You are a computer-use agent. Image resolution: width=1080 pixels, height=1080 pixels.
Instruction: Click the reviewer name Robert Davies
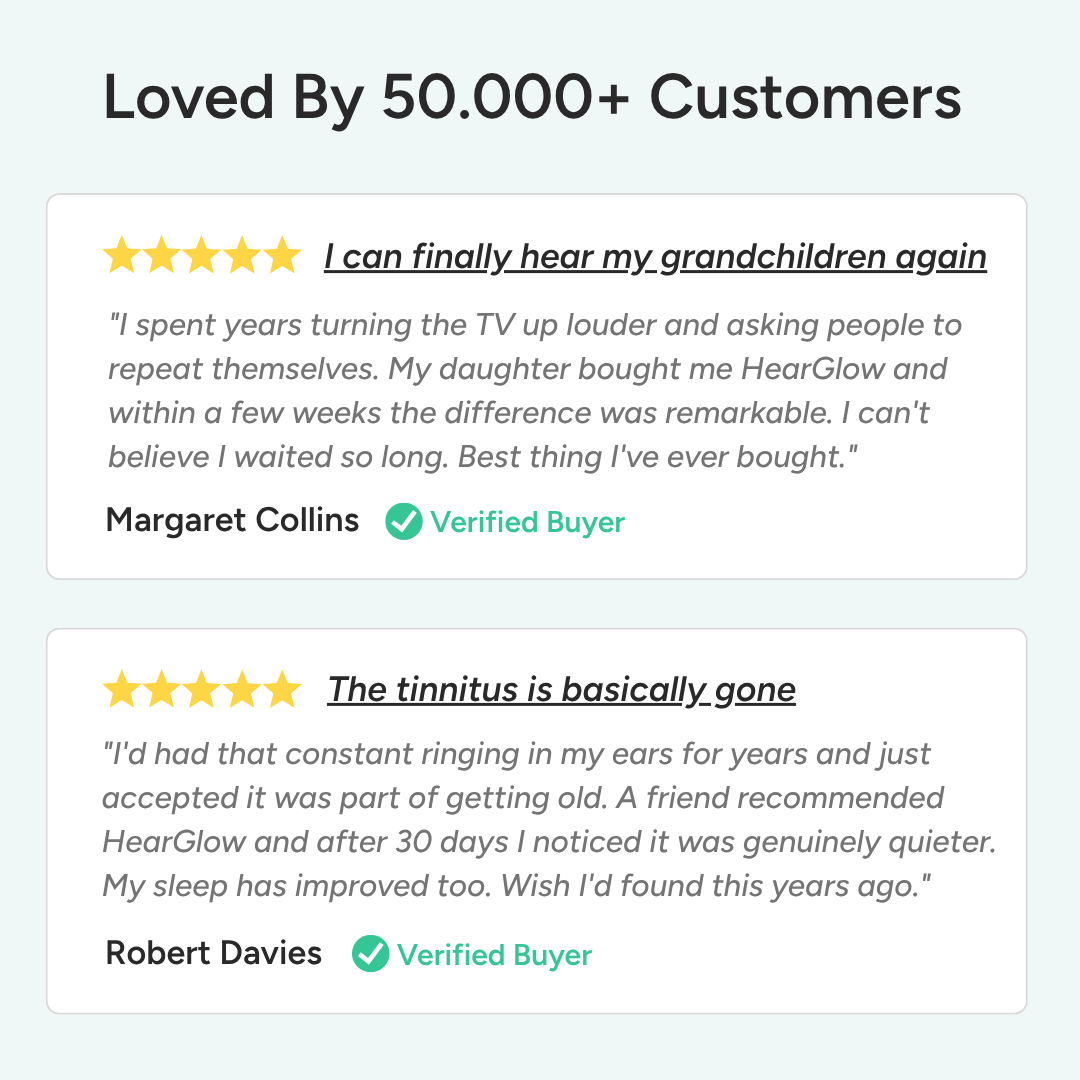click(214, 953)
